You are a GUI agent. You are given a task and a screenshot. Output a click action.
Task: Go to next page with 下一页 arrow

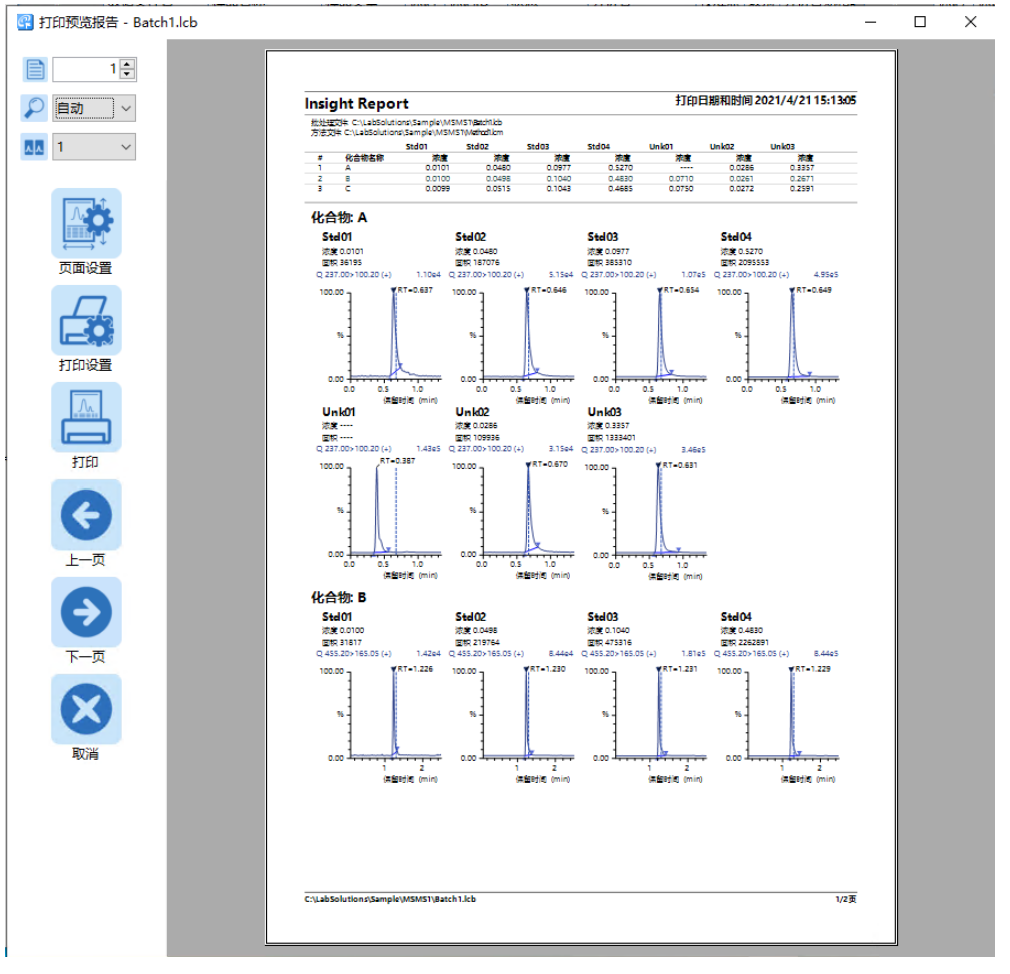pyautogui.click(x=86, y=611)
